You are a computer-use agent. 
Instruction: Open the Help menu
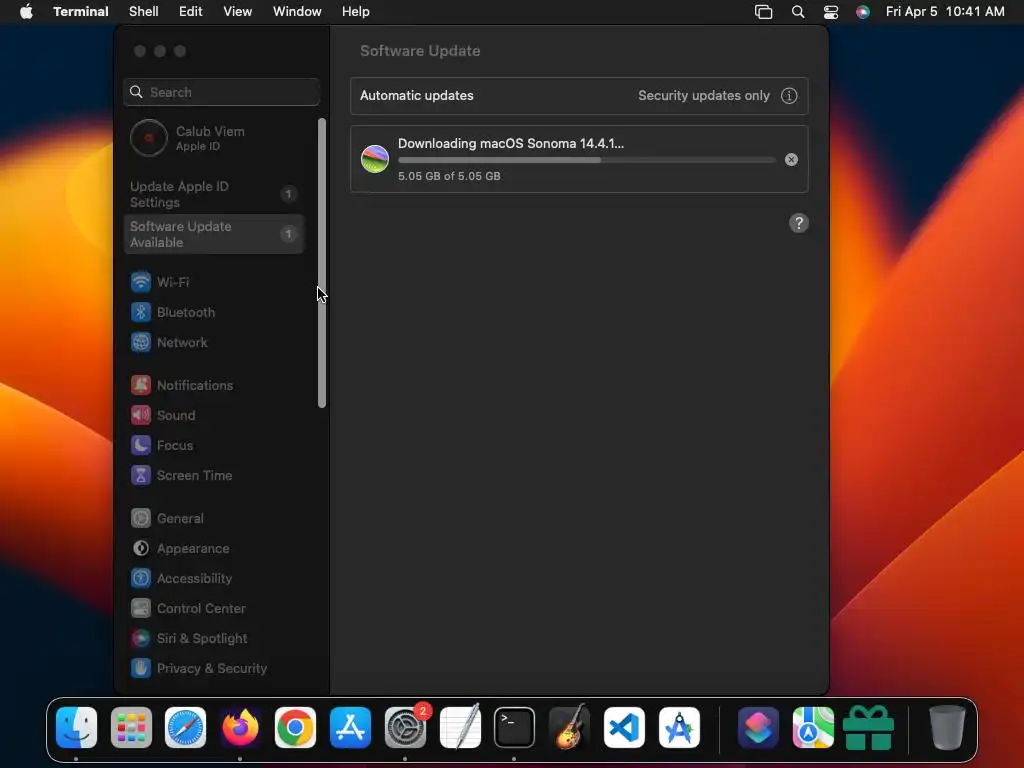pyautogui.click(x=356, y=12)
